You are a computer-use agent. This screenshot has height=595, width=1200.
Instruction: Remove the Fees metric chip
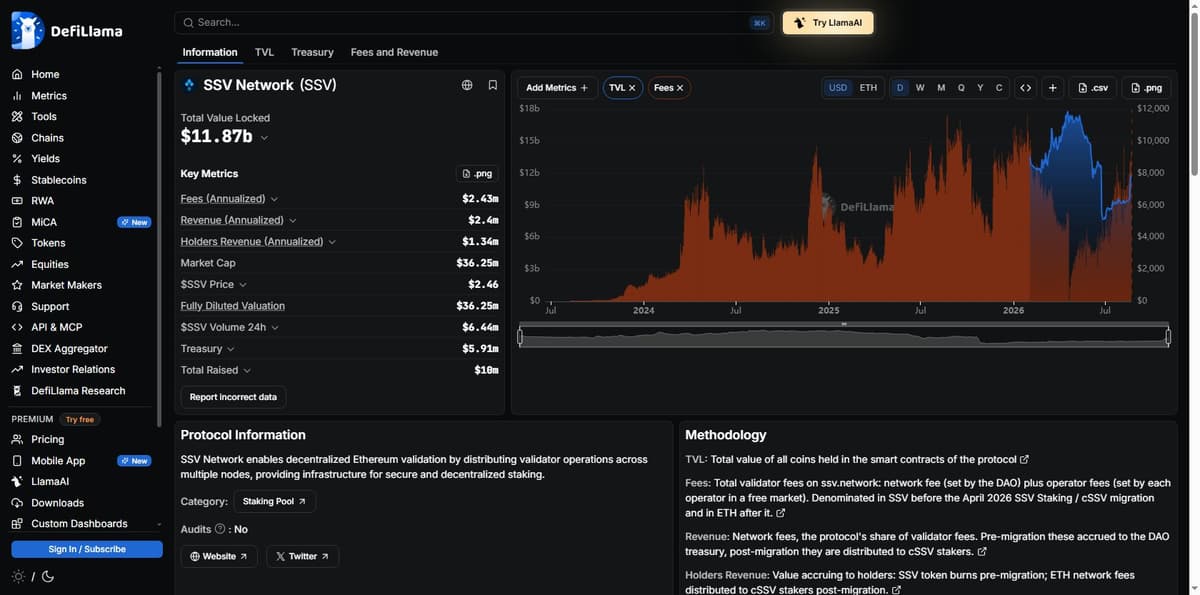680,88
